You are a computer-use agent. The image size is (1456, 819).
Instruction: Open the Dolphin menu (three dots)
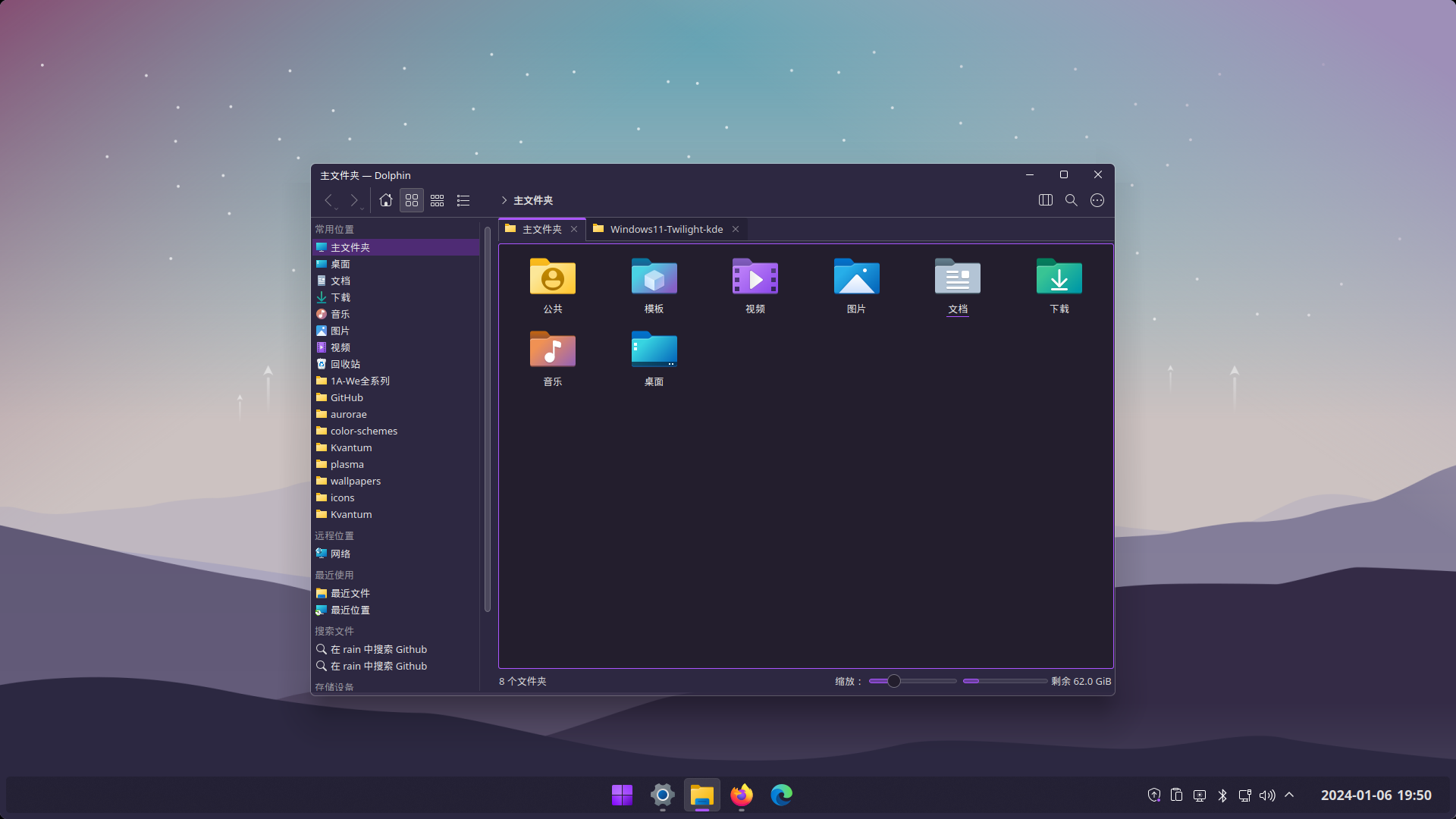pyautogui.click(x=1097, y=200)
